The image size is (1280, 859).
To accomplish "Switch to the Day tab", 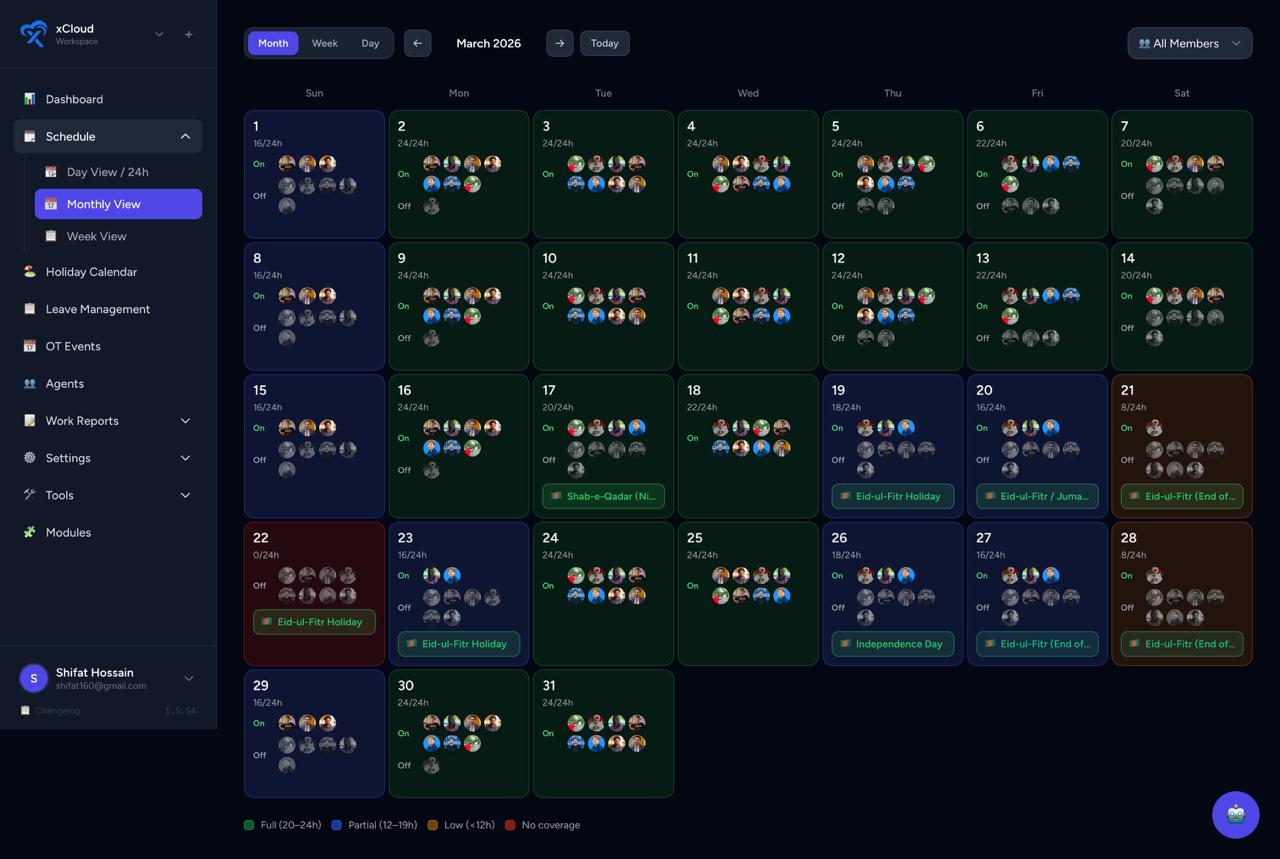I will (369, 43).
